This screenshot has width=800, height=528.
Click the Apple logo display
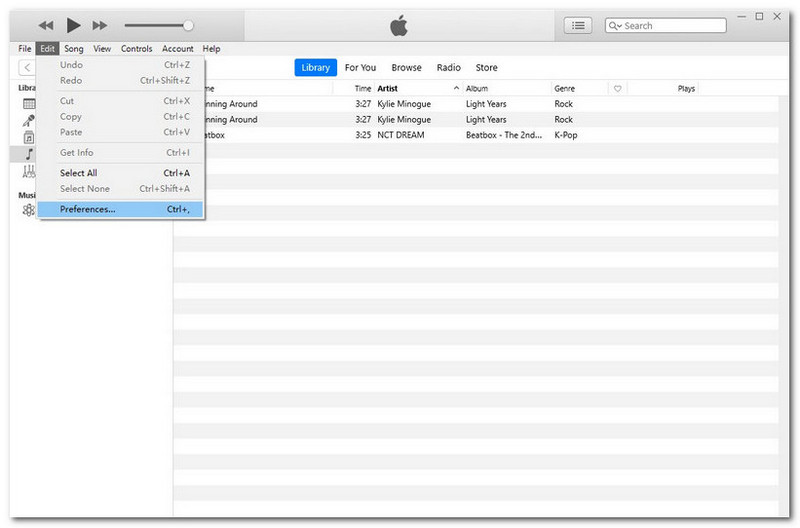tap(399, 25)
